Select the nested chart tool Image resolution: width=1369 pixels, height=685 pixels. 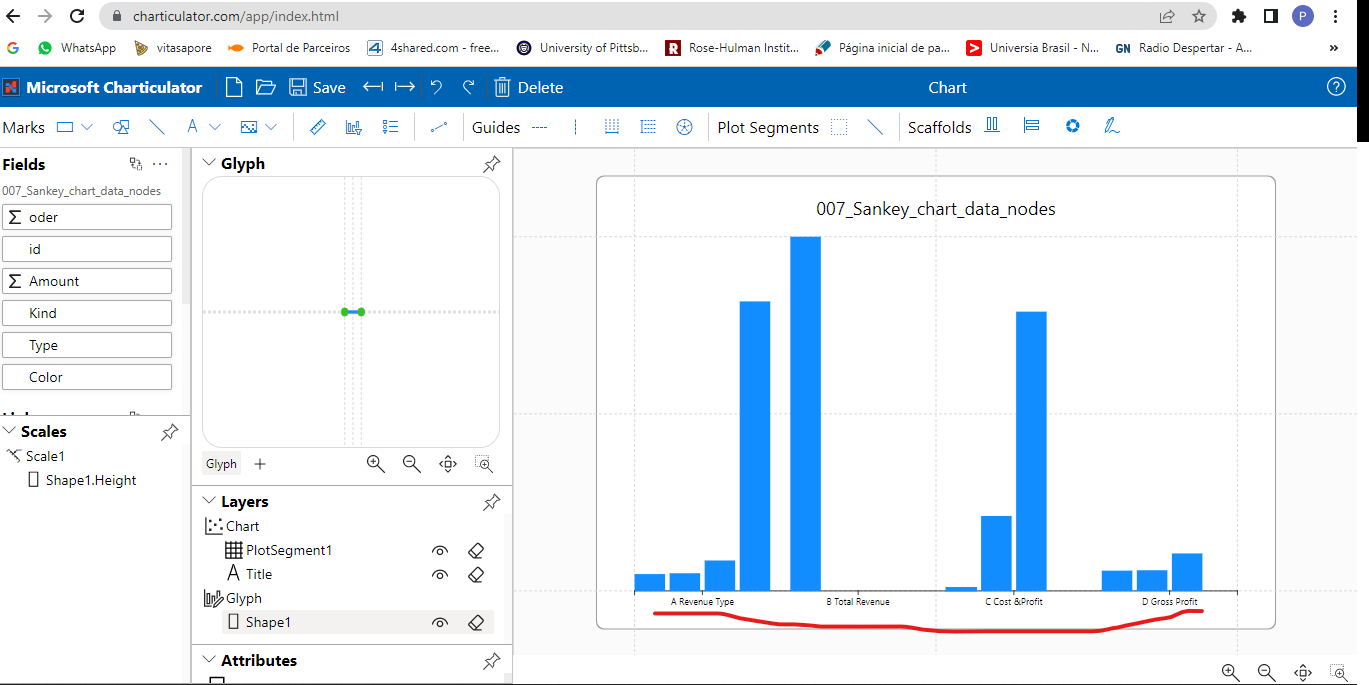pos(353,127)
